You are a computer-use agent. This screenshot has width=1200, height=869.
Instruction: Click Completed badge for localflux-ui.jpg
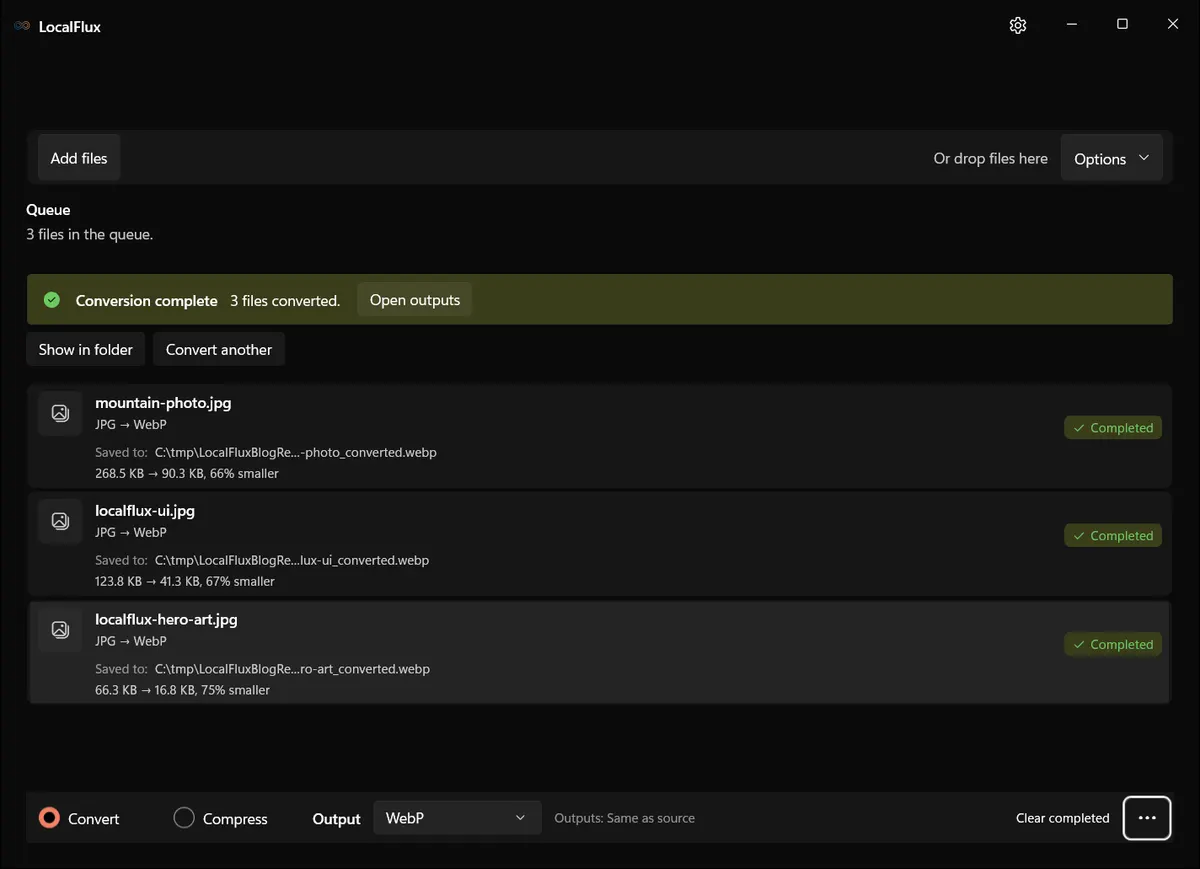[1113, 536]
